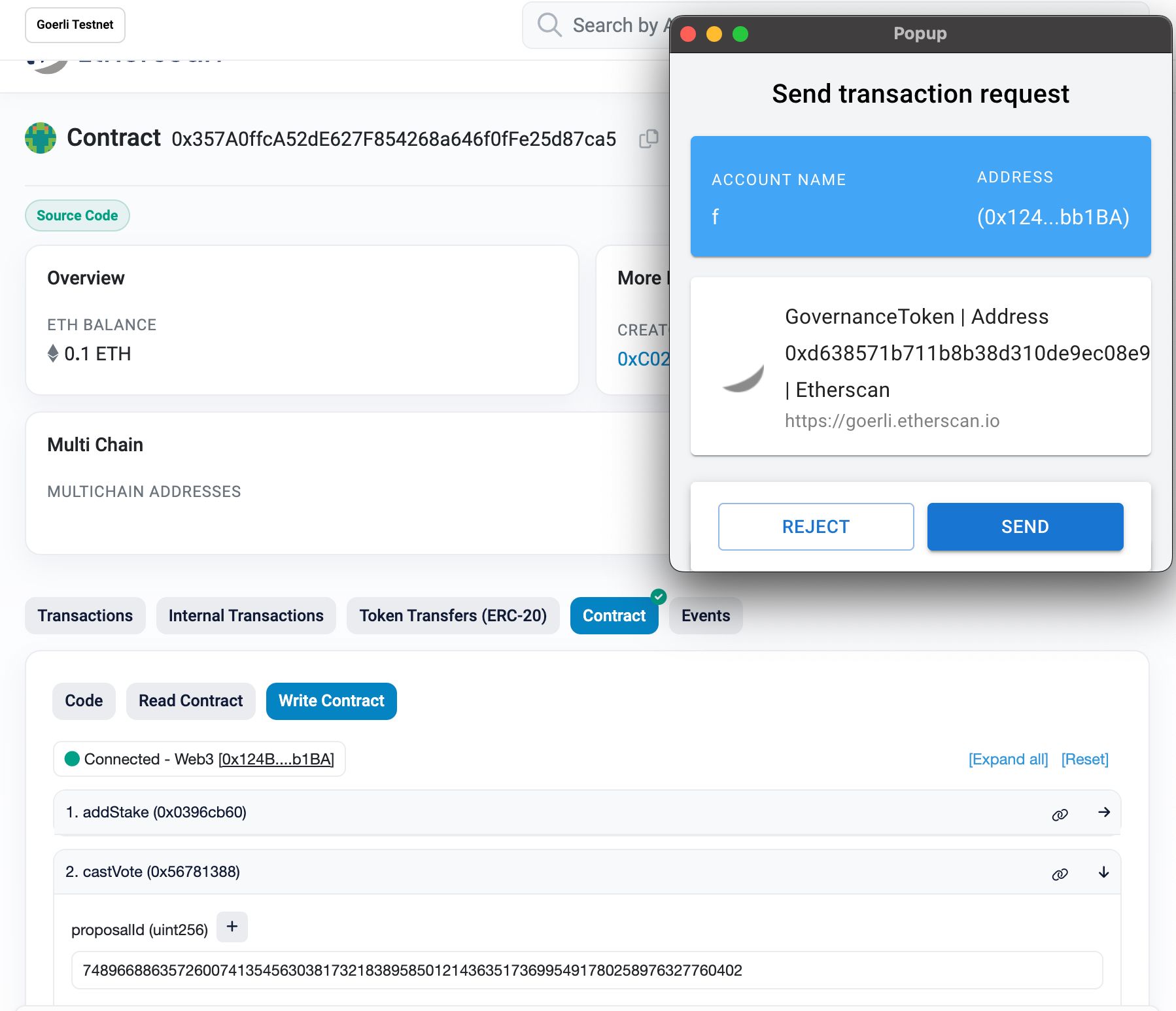The image size is (1176, 1011).
Task: Click the Multi Chain card heading
Action: (95, 445)
